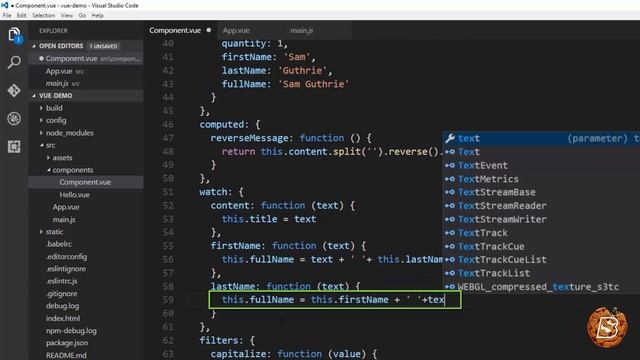This screenshot has height=360, width=640.
Task: Open main.js under src folder
Action: tap(64, 219)
